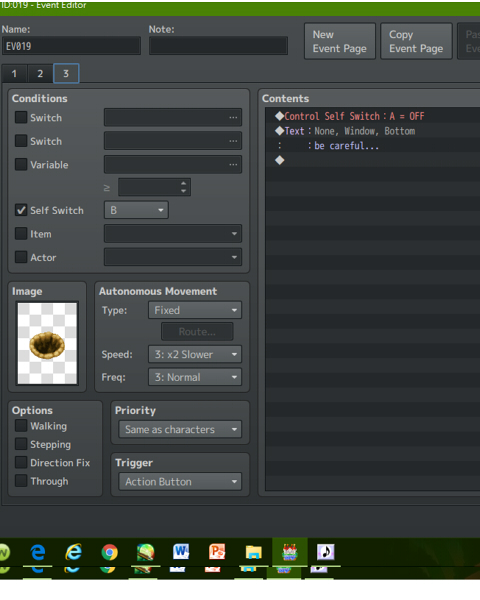Open music player taskbar icon
The image size is (480, 600).
coord(325,552)
